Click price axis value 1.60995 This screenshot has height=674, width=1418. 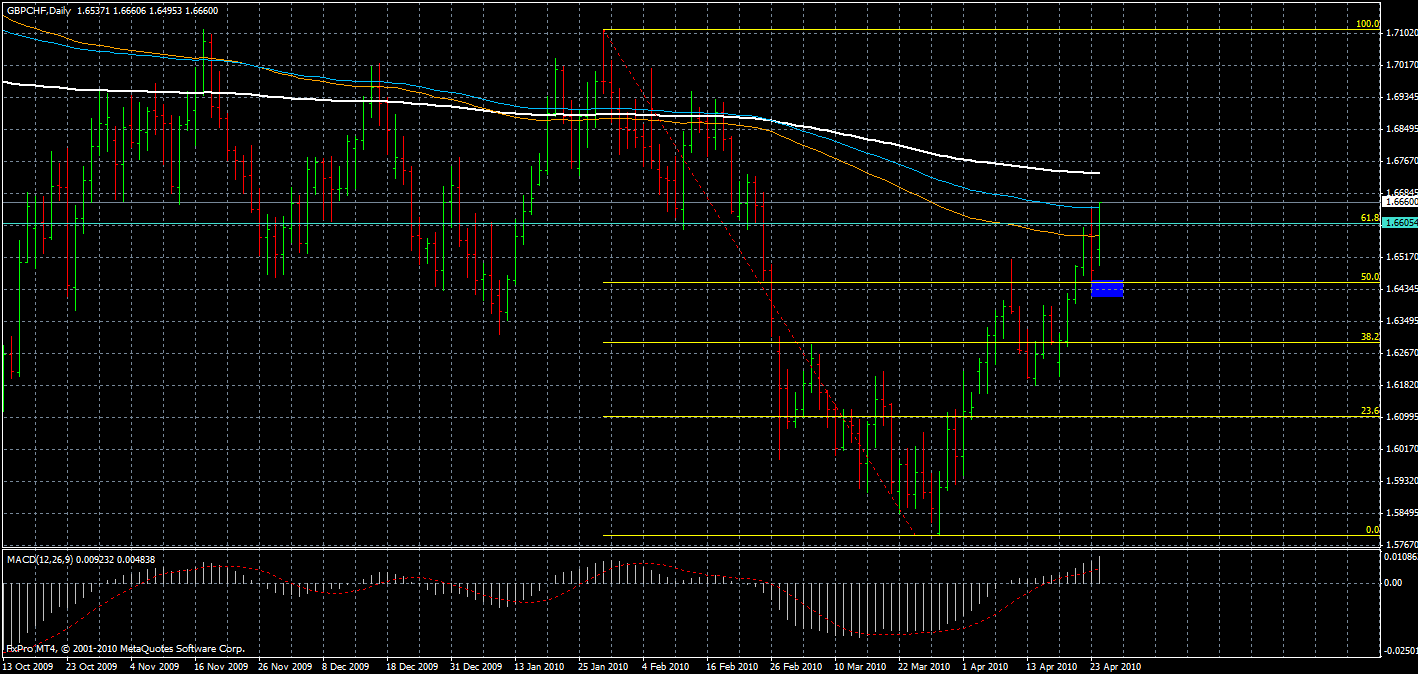point(1401,417)
